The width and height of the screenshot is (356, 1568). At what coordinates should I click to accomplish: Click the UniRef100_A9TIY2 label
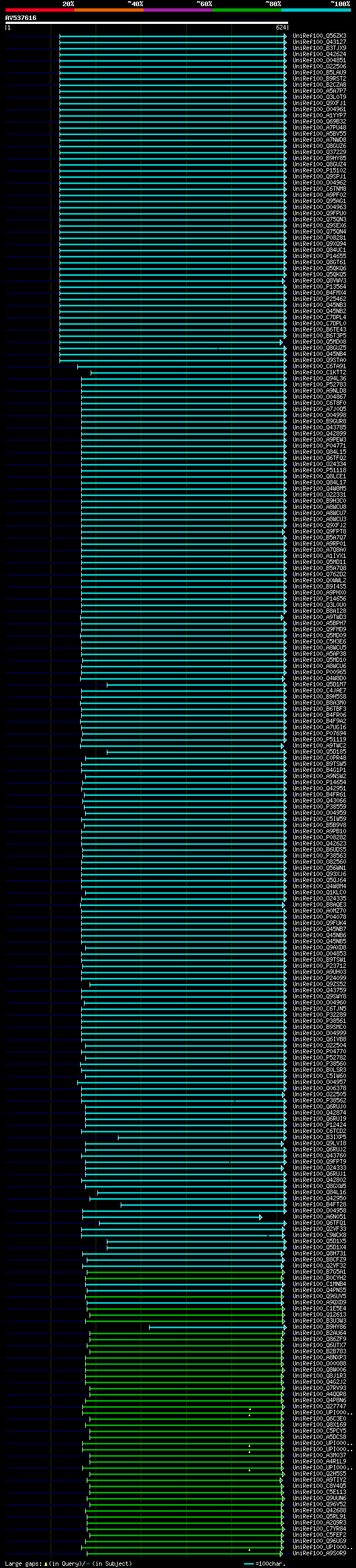[319, 1480]
